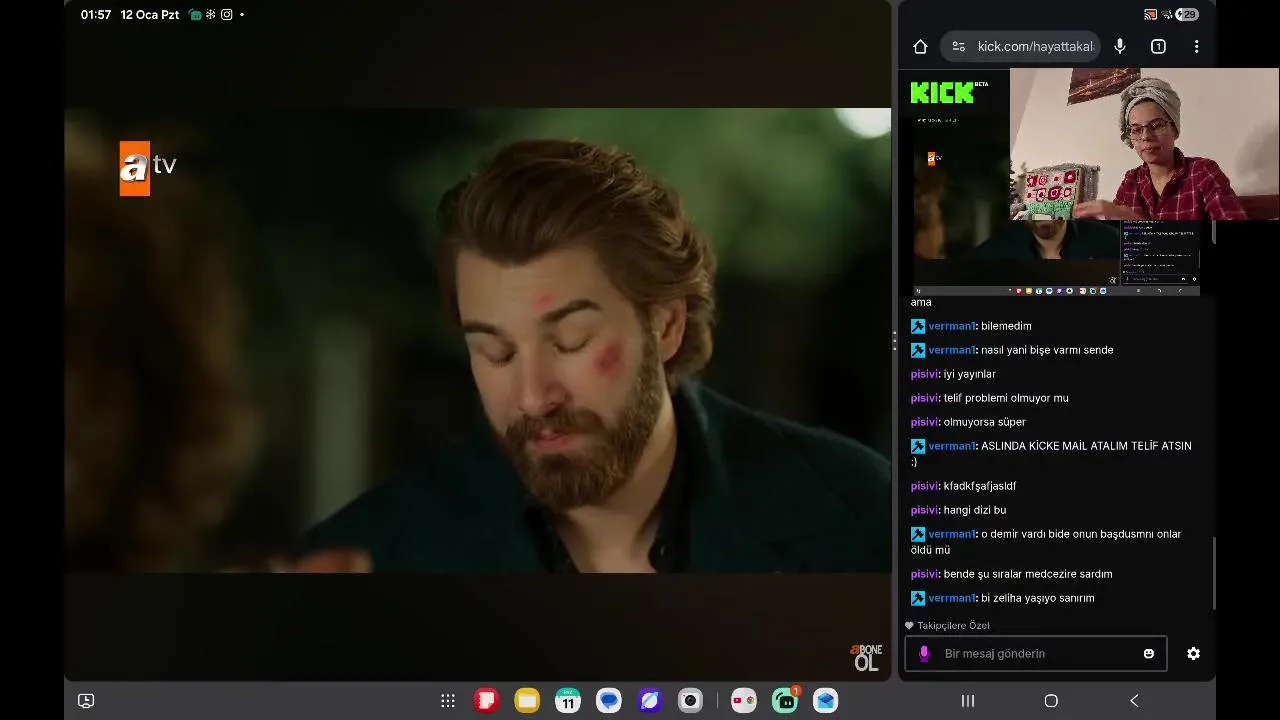Open the YouTube-Chrome app pair icon
1280x720 pixels.
click(x=743, y=701)
